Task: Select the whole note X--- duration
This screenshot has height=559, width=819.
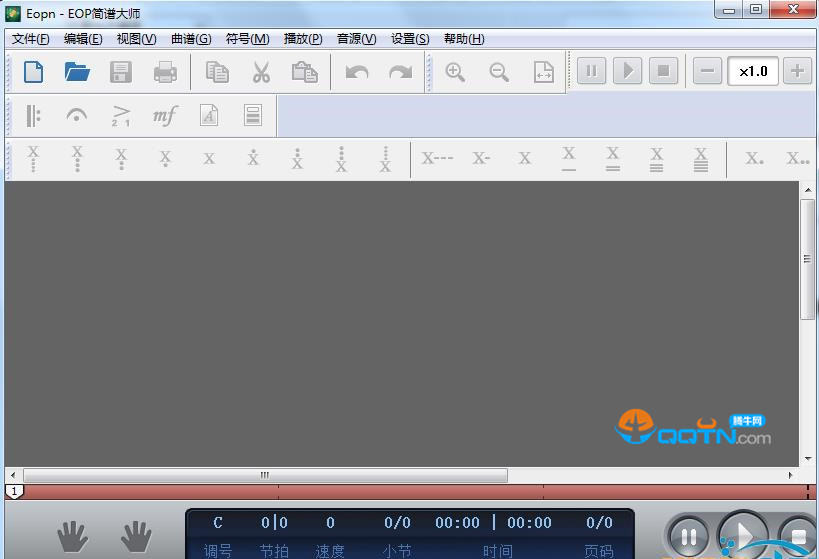Action: (x=436, y=158)
